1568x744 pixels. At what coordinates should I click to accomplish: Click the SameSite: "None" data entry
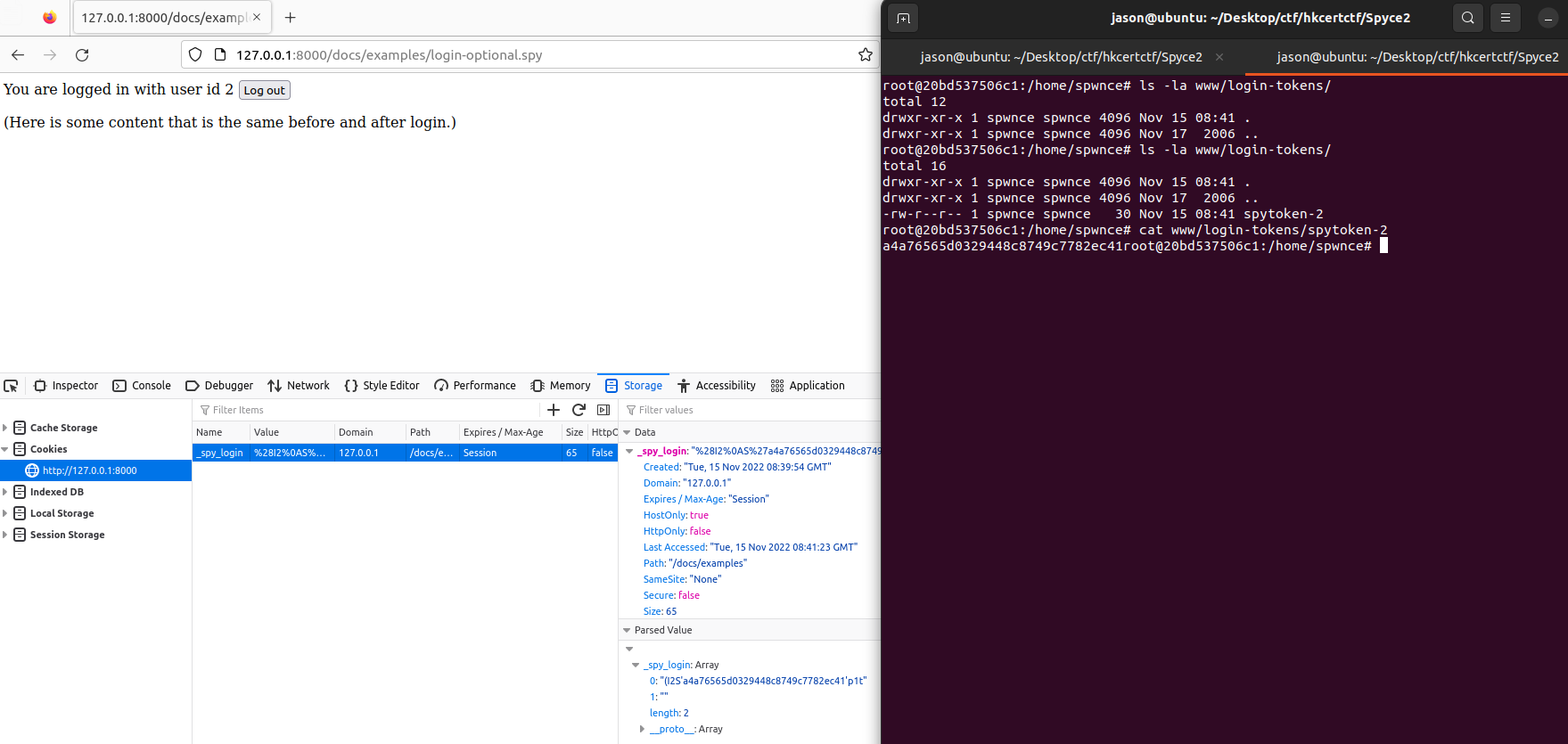coord(683,579)
